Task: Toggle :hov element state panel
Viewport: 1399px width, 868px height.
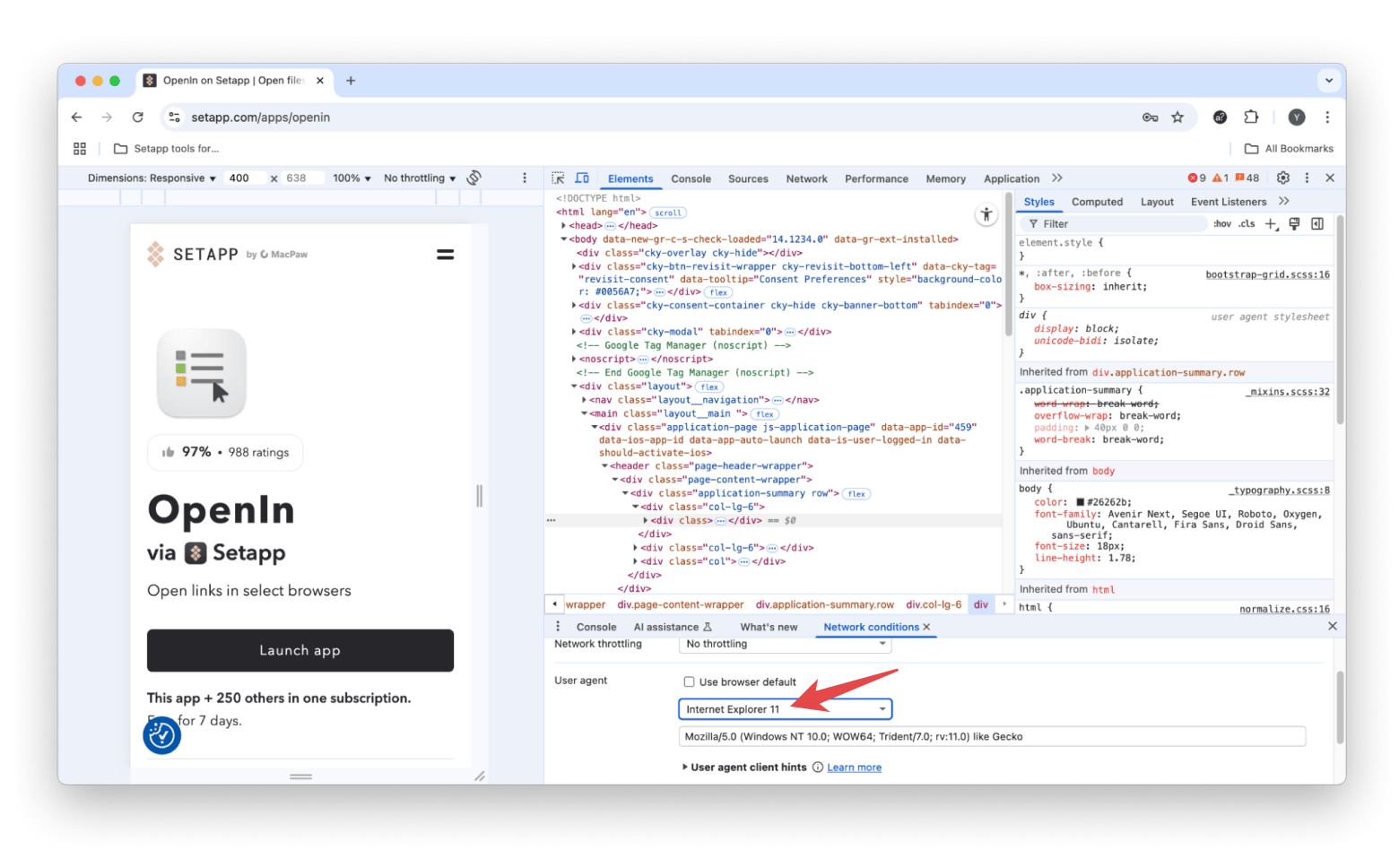Action: point(1222,224)
